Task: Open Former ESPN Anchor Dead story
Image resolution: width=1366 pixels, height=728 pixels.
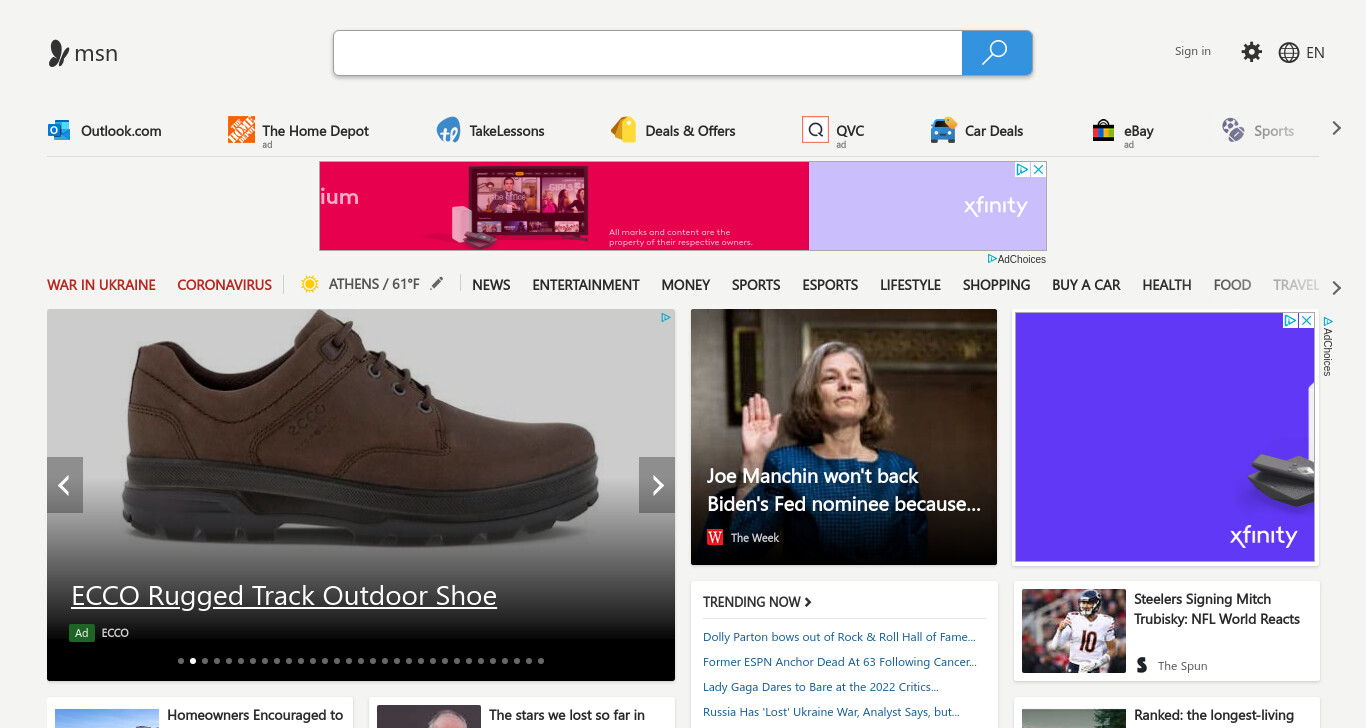Action: pos(840,662)
